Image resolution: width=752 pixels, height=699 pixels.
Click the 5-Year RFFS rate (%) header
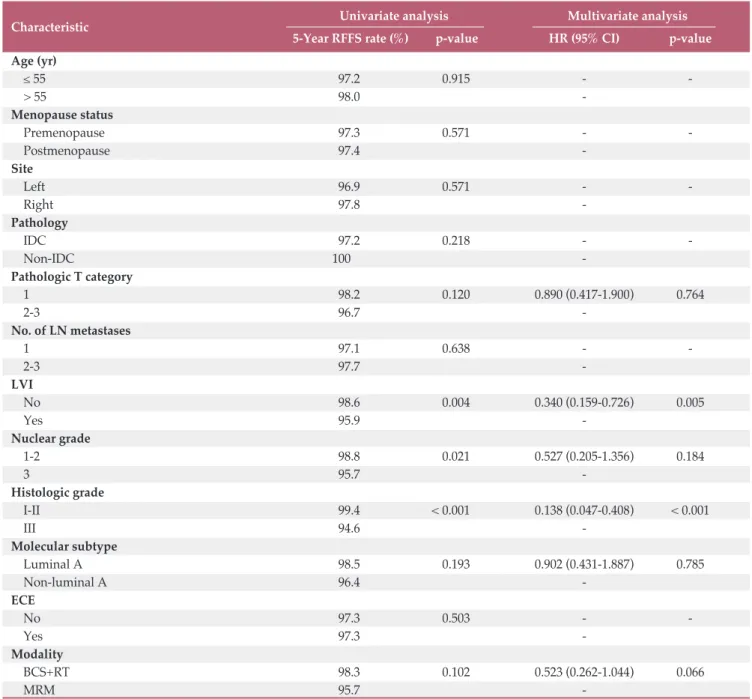click(351, 38)
